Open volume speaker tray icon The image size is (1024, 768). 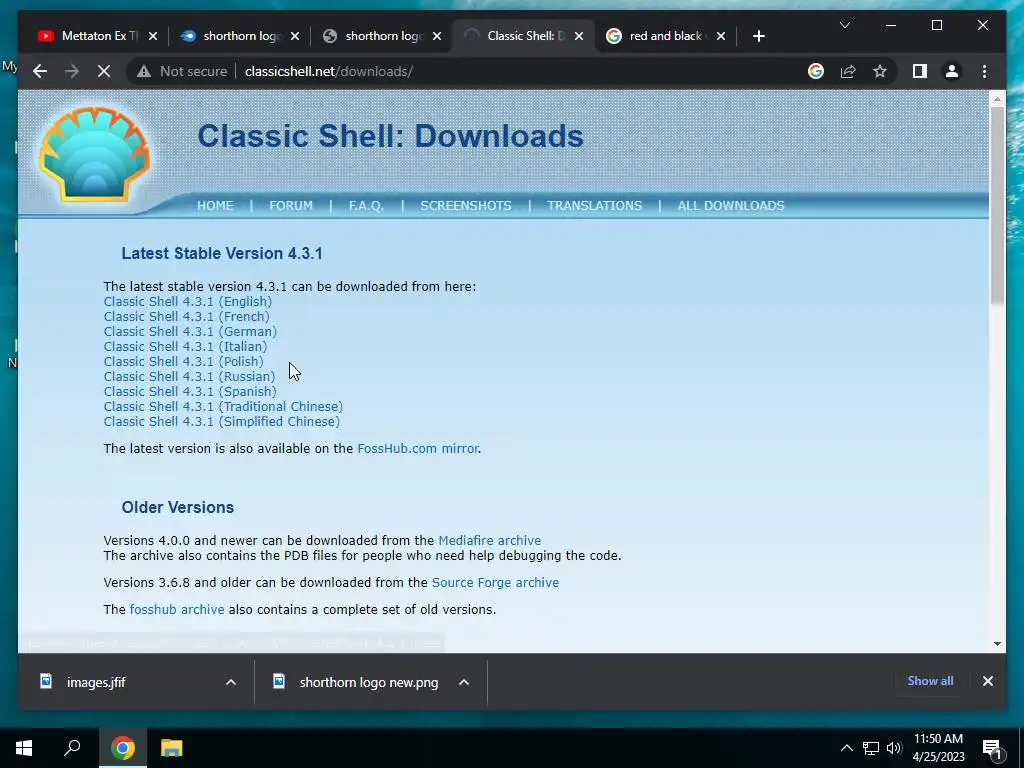tap(894, 748)
